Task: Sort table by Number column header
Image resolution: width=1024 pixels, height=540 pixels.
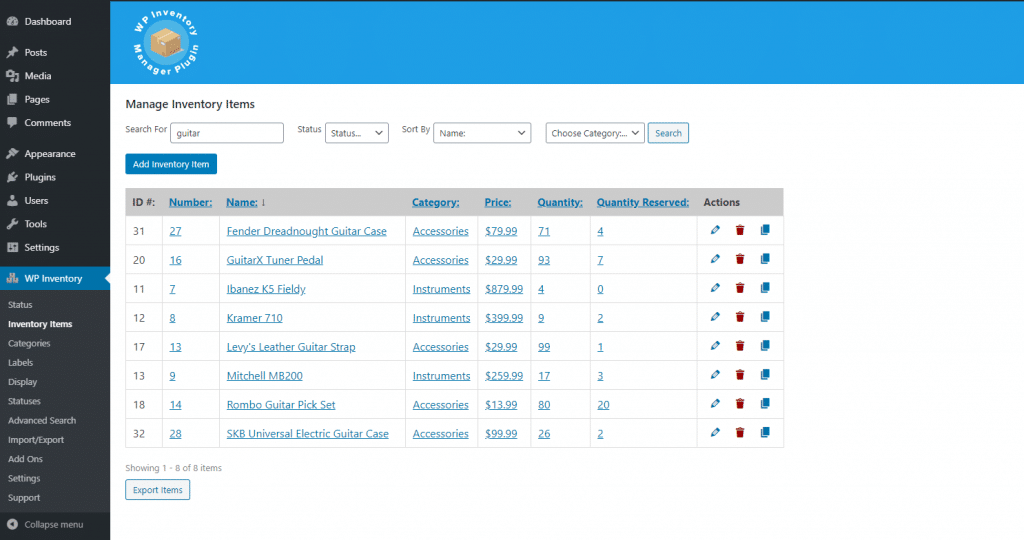Action: (190, 202)
